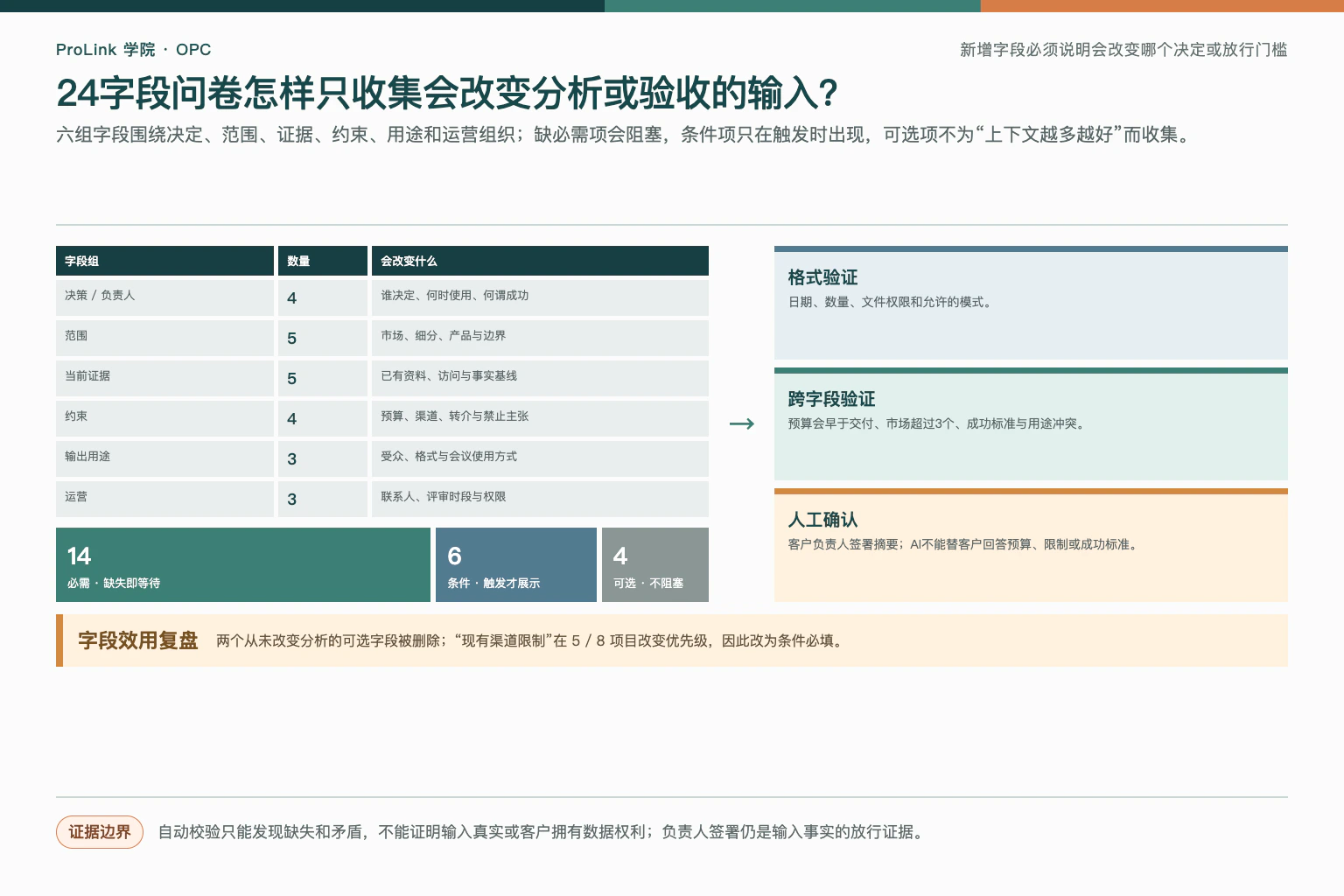This screenshot has height=896, width=1344.
Task: Click the 字段组 column header
Action: coord(164,261)
